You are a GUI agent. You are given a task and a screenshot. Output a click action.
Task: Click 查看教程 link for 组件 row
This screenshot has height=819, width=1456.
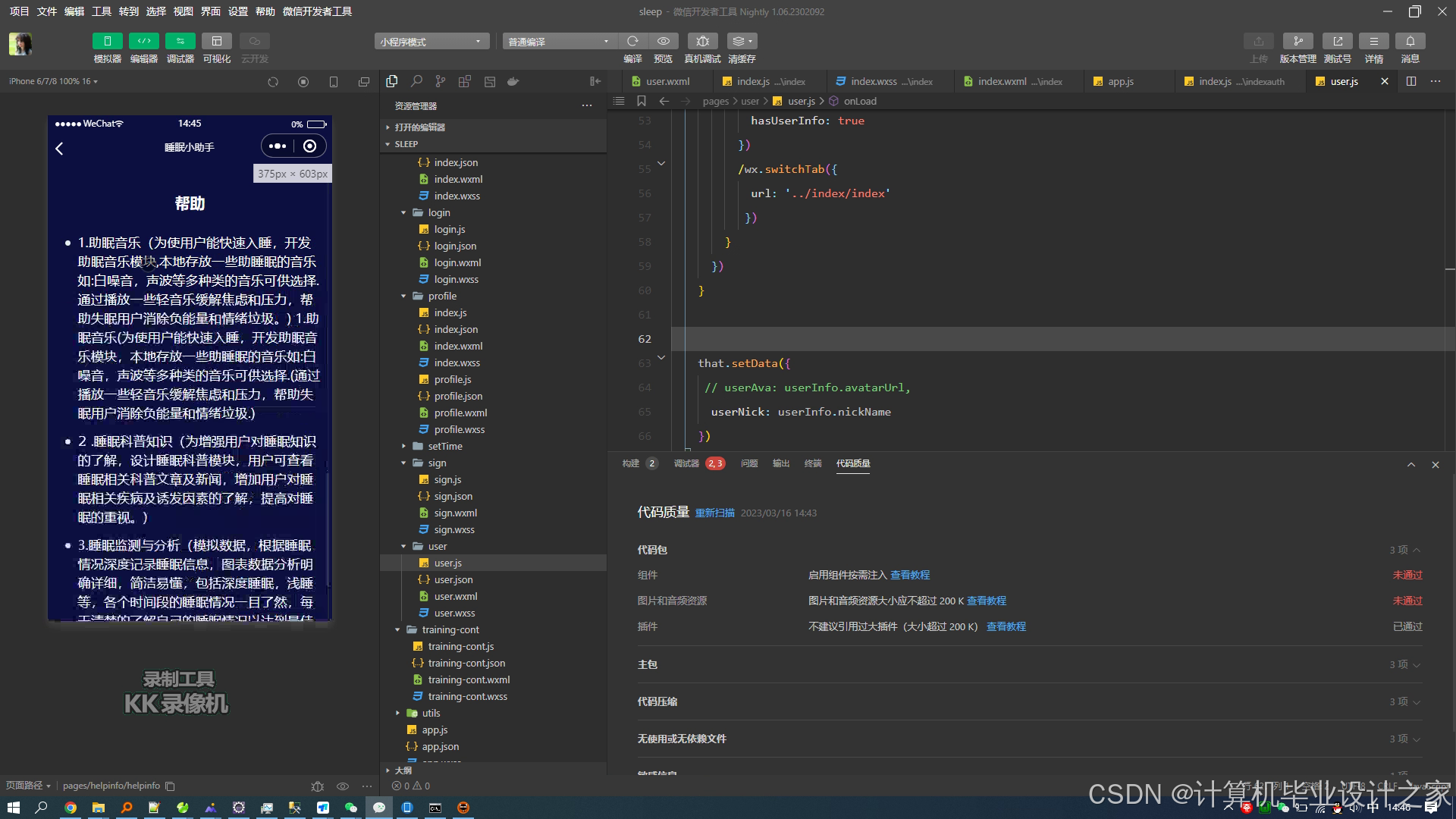coord(909,575)
